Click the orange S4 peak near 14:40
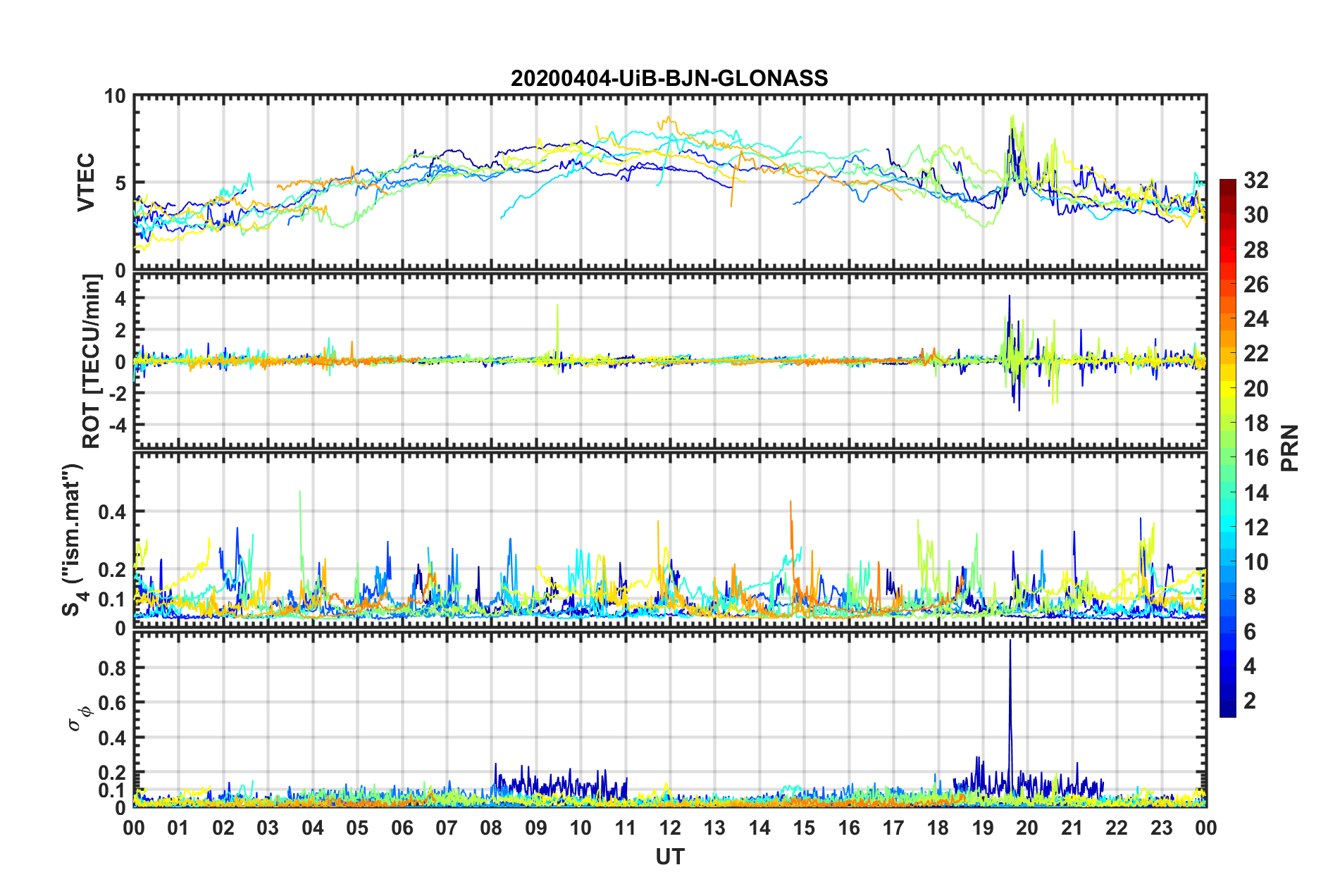The width and height of the screenshot is (1340, 896). pos(790,503)
